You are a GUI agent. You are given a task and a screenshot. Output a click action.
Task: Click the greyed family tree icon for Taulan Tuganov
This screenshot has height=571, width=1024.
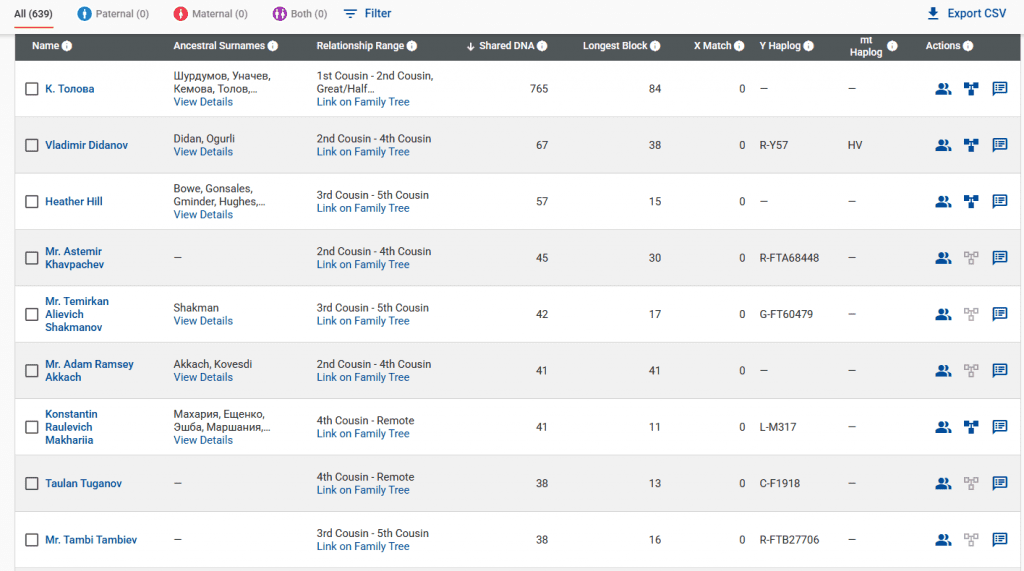point(970,483)
